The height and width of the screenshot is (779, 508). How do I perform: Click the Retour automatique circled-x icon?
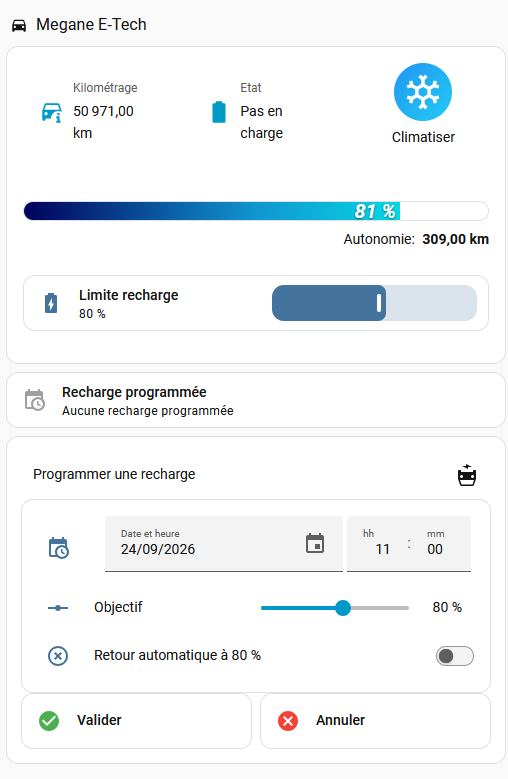(x=58, y=656)
